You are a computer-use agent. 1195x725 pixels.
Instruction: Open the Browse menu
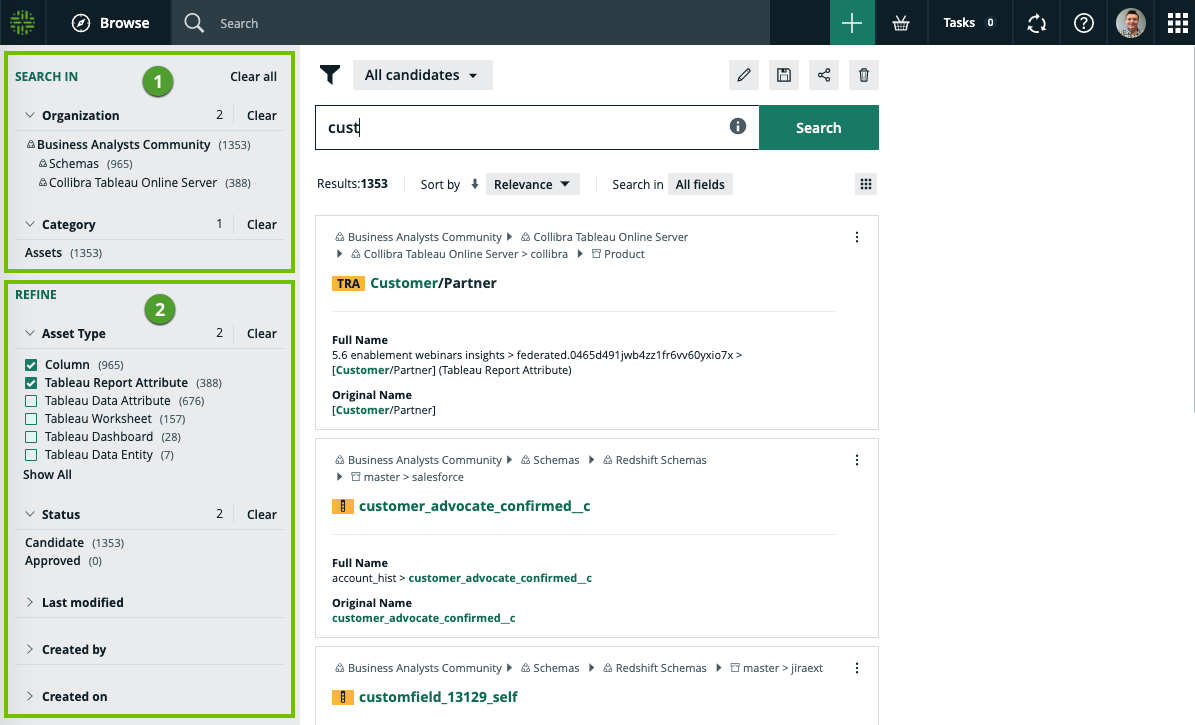click(x=111, y=23)
